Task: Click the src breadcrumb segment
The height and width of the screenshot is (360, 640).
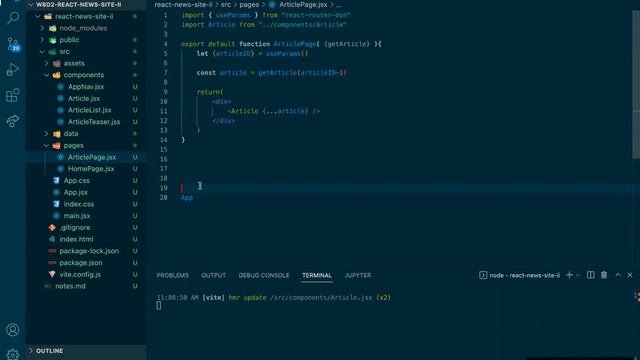Action: (226, 4)
